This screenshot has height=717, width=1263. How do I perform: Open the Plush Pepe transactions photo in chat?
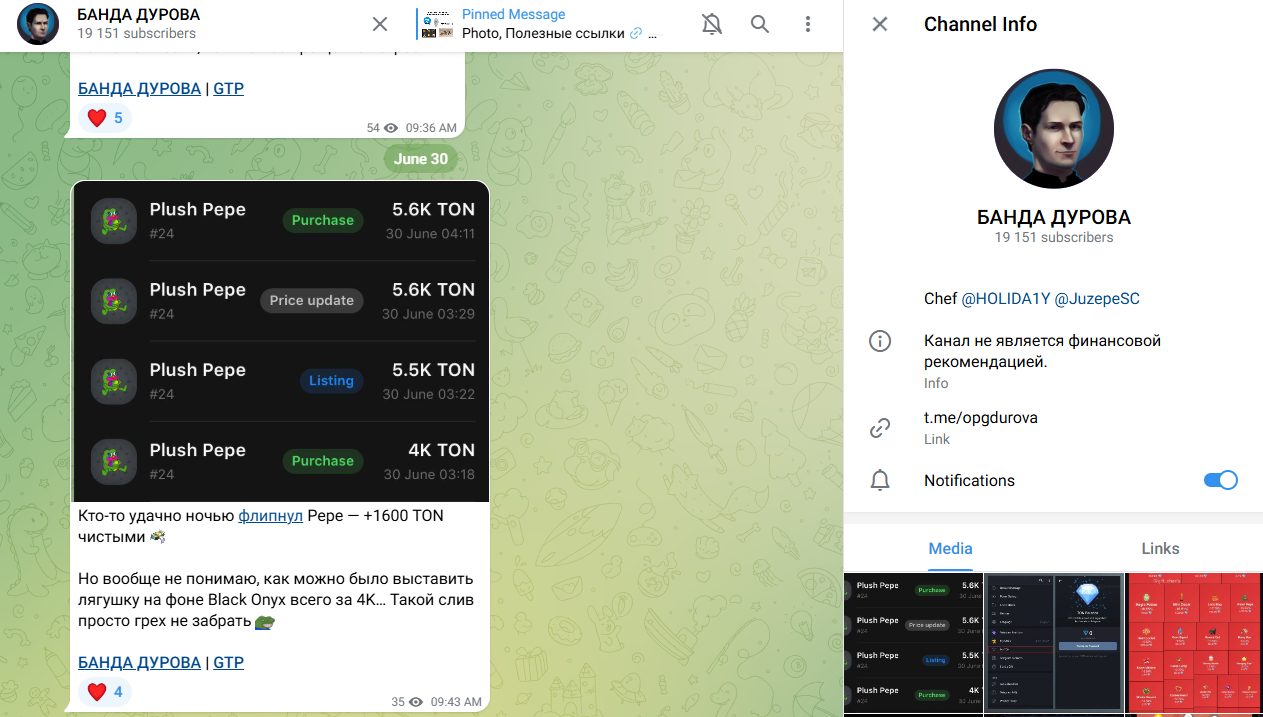(280, 342)
